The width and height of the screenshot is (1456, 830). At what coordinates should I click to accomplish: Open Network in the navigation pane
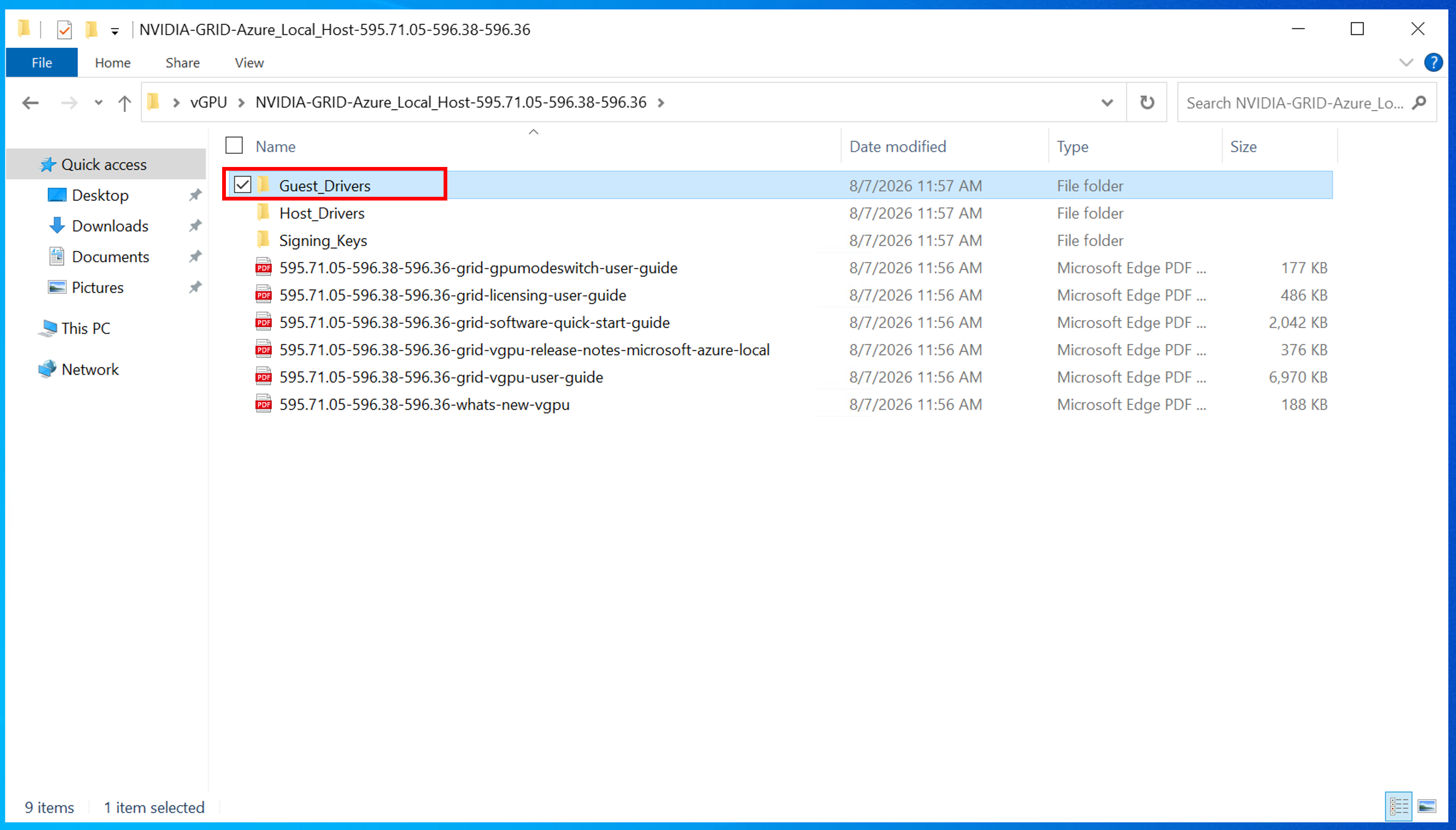[90, 370]
